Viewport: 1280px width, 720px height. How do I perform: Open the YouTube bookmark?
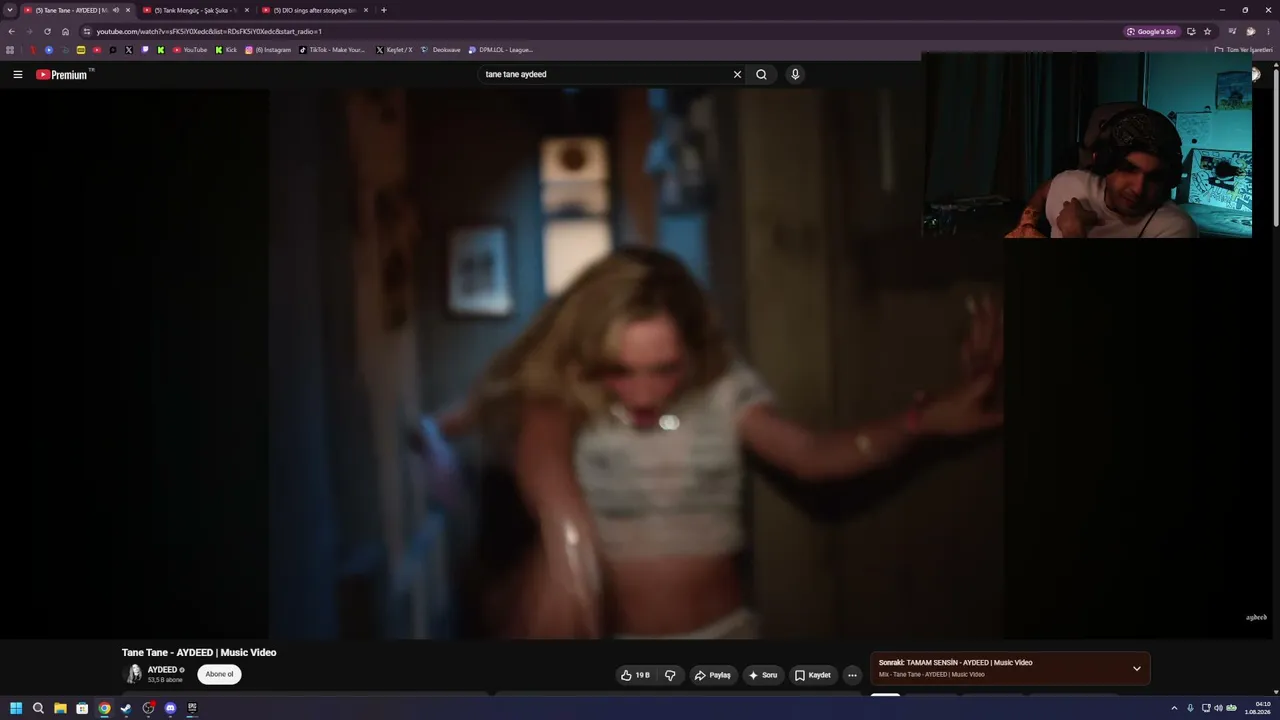click(190, 49)
